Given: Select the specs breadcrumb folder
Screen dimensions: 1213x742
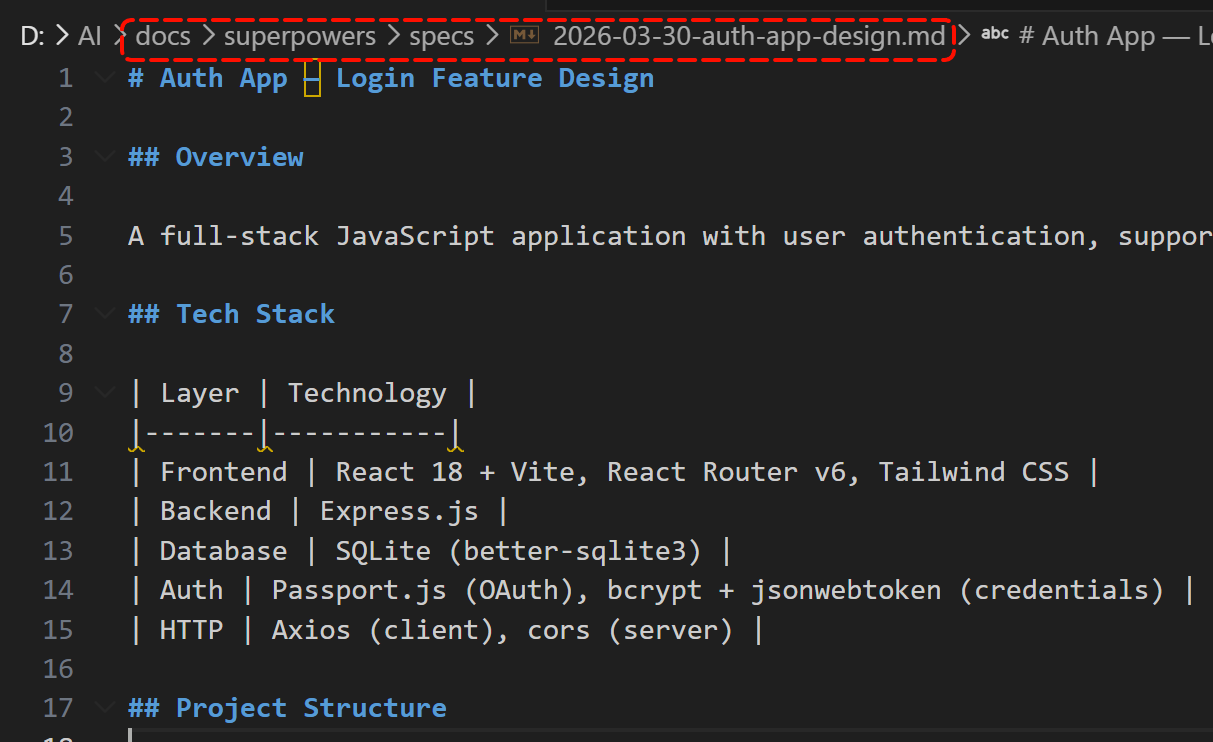Looking at the screenshot, I should (442, 37).
